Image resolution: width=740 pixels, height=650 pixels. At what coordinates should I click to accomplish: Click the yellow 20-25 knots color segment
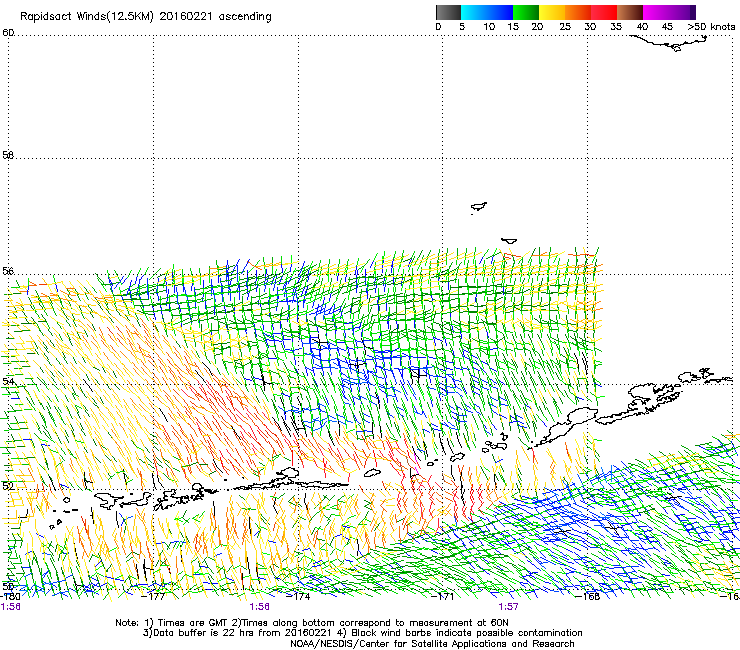(552, 12)
